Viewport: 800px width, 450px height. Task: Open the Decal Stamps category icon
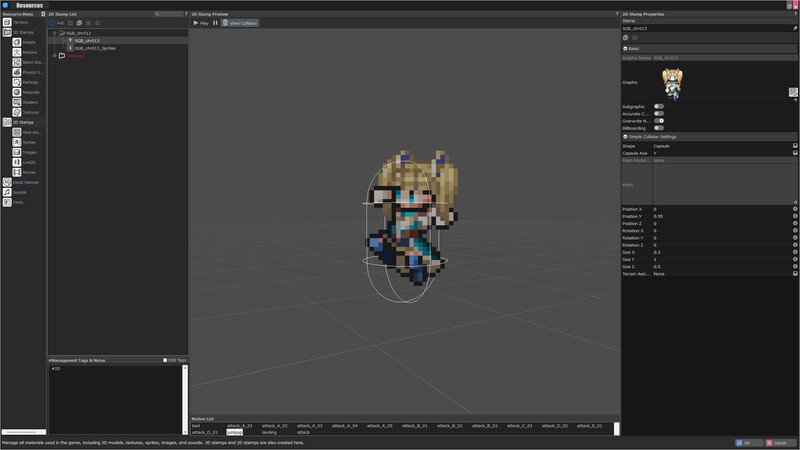[x=7, y=182]
